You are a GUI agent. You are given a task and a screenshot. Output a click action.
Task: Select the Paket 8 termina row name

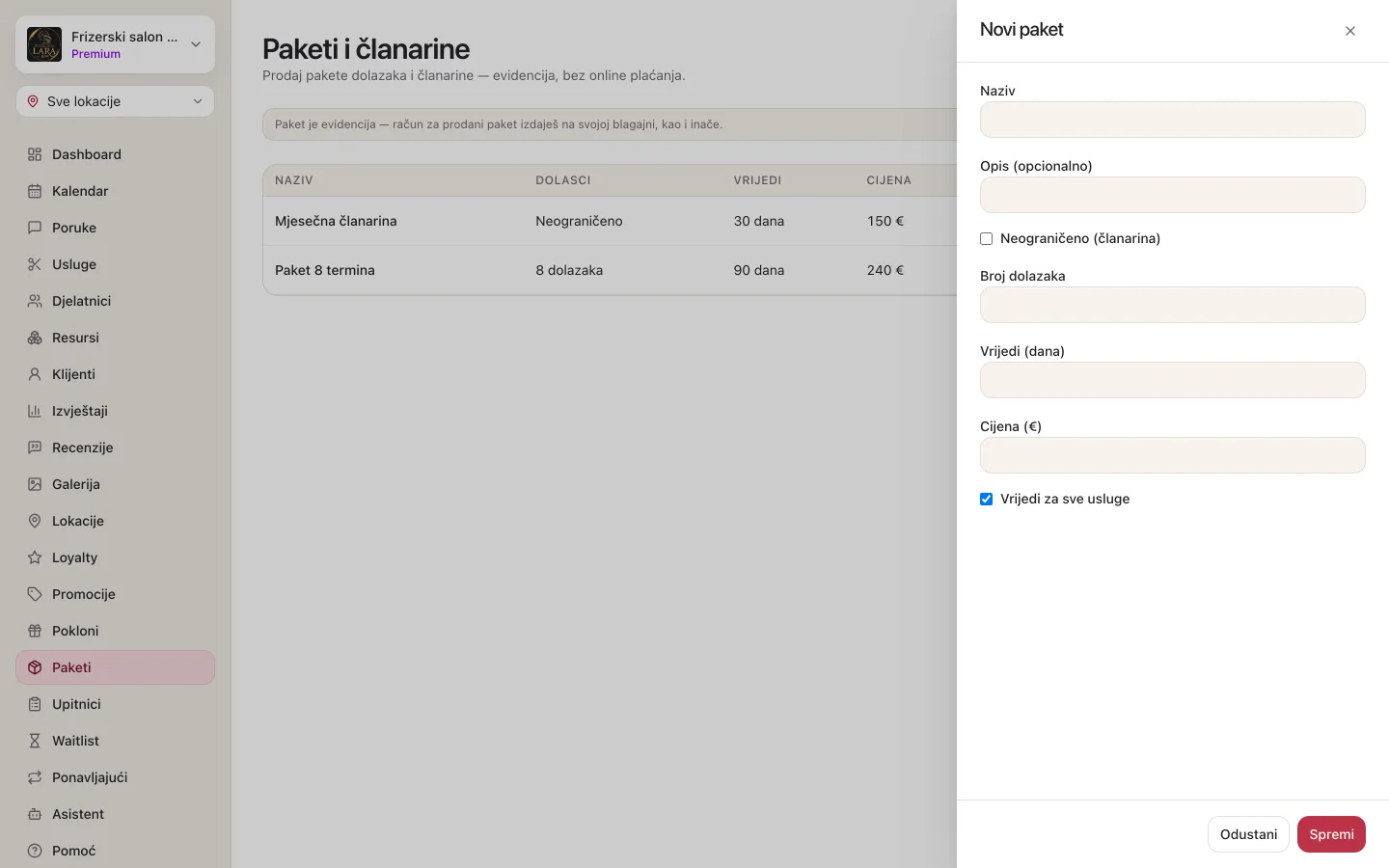click(x=325, y=270)
